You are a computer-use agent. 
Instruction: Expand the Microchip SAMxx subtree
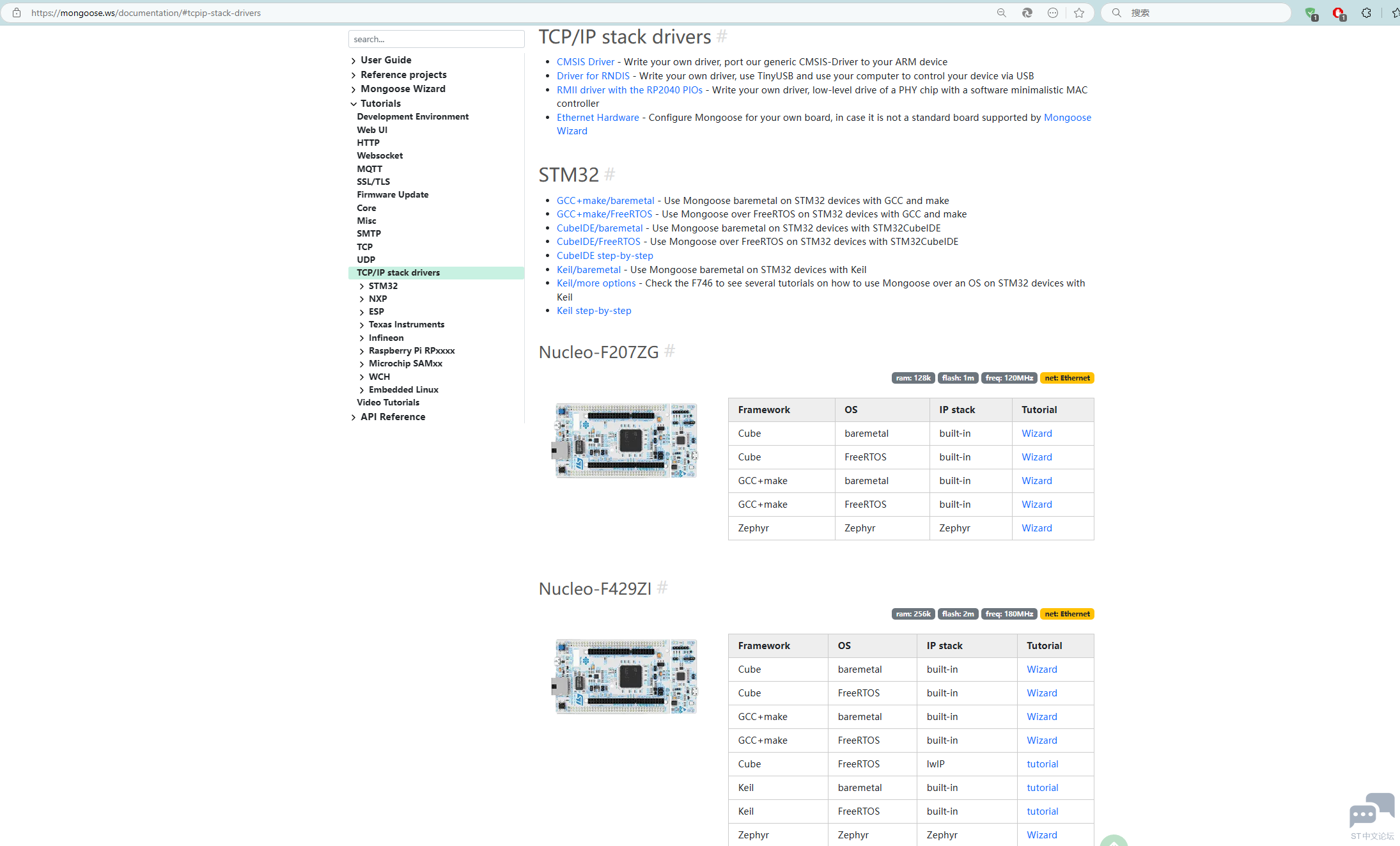(x=362, y=364)
